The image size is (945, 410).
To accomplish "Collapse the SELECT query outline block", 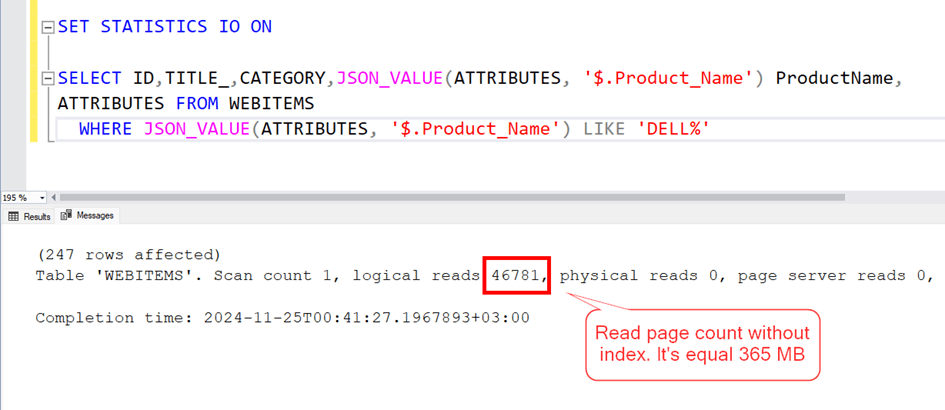I will point(47,79).
